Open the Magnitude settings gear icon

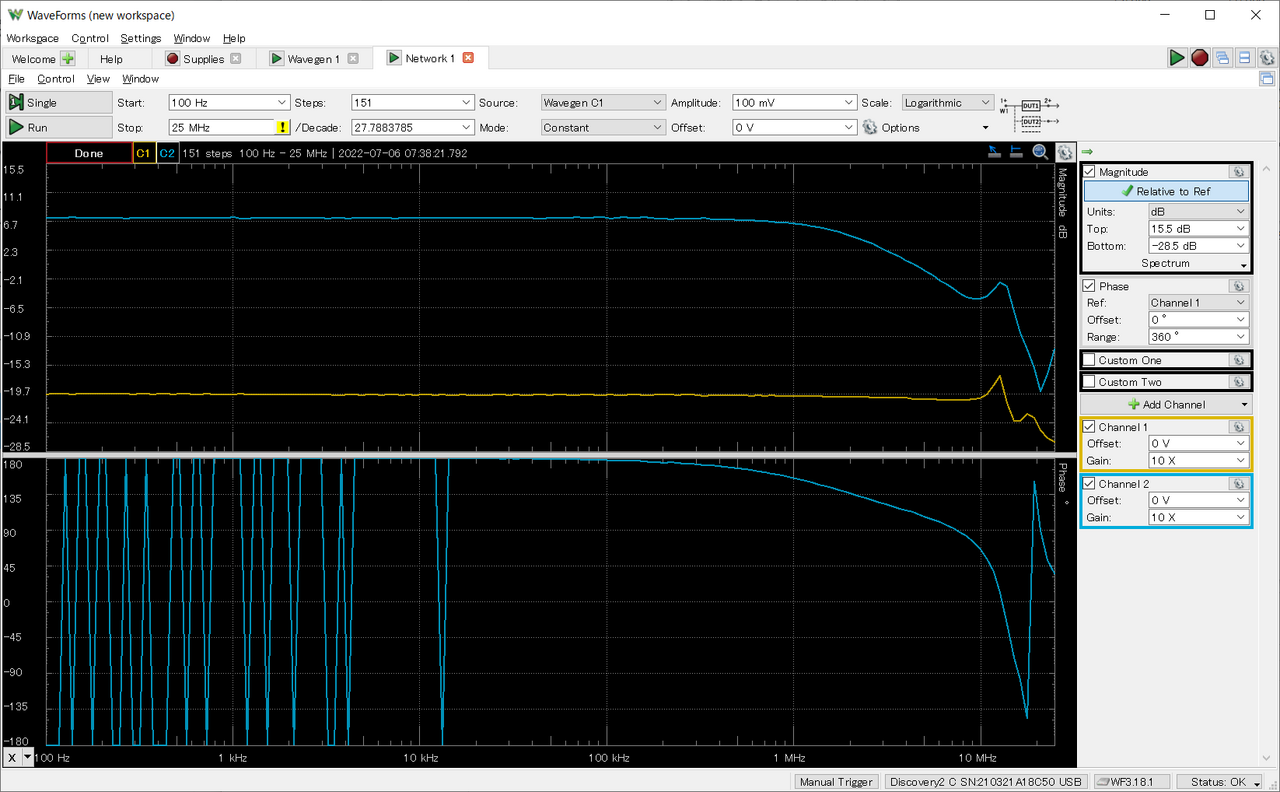tap(1237, 172)
